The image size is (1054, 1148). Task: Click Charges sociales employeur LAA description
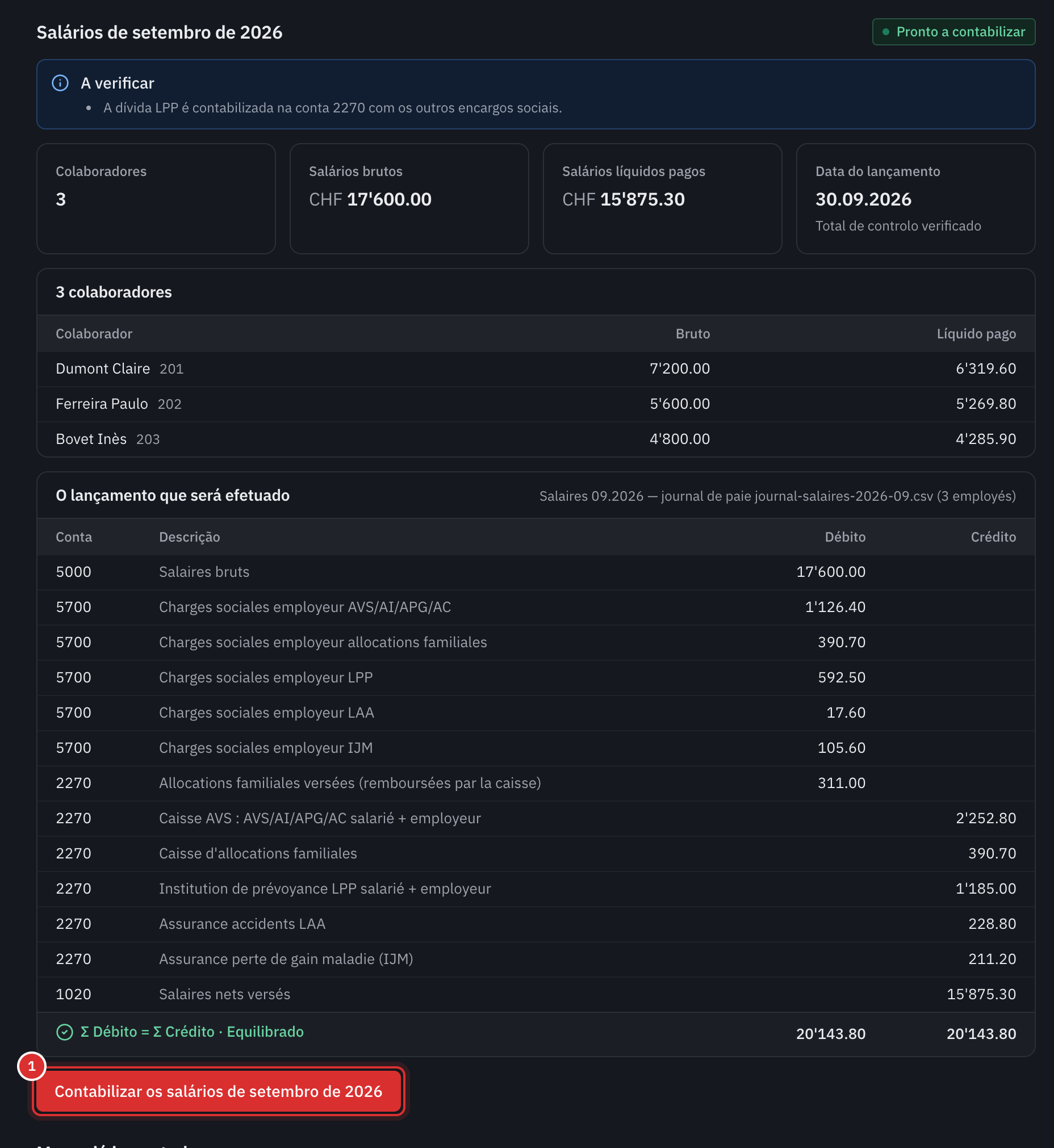[x=266, y=713]
